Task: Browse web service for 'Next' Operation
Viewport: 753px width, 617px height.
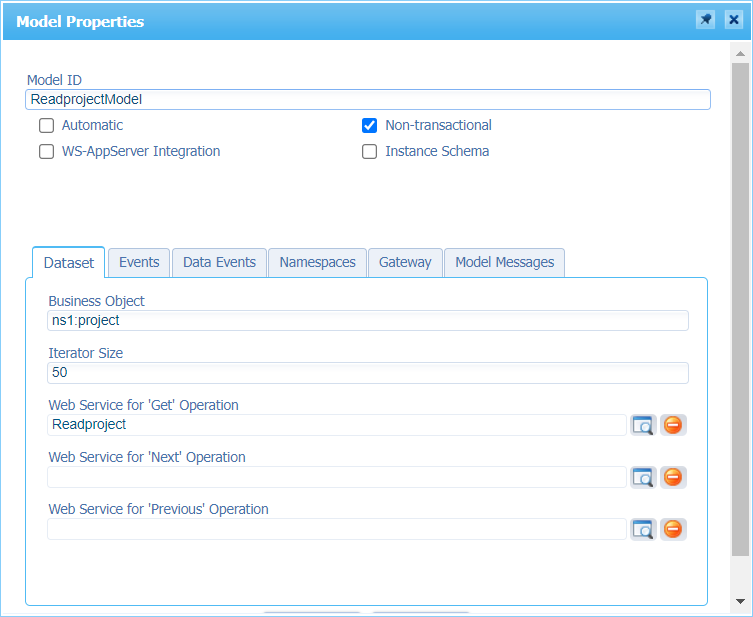Action: [643, 477]
